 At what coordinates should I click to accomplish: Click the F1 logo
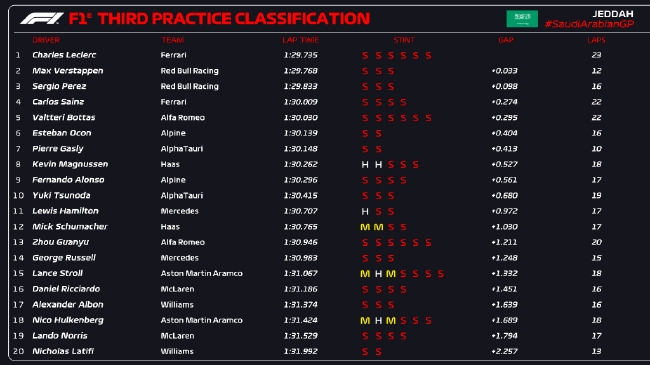[42, 19]
